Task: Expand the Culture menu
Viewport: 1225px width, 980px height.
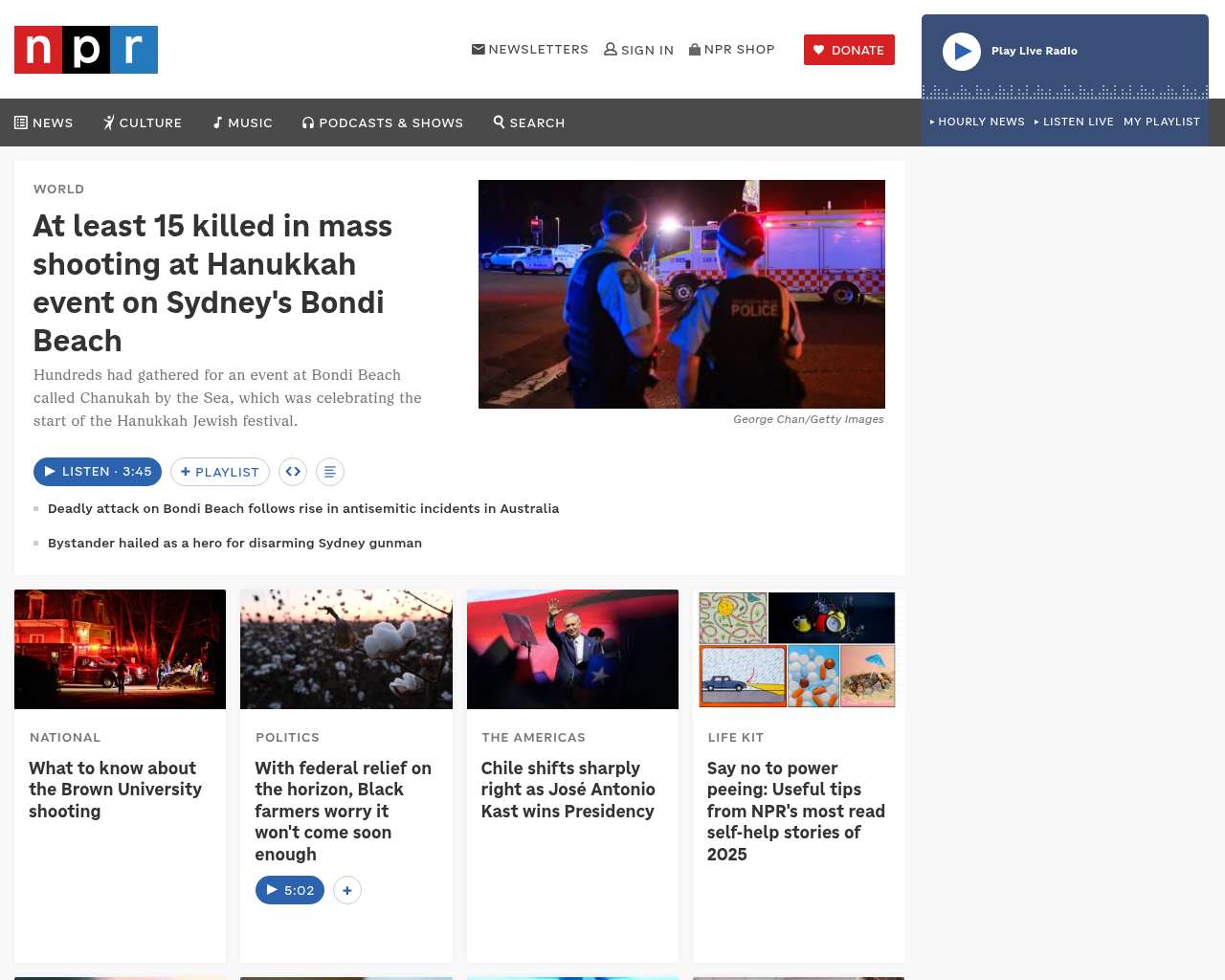Action: tap(143, 122)
